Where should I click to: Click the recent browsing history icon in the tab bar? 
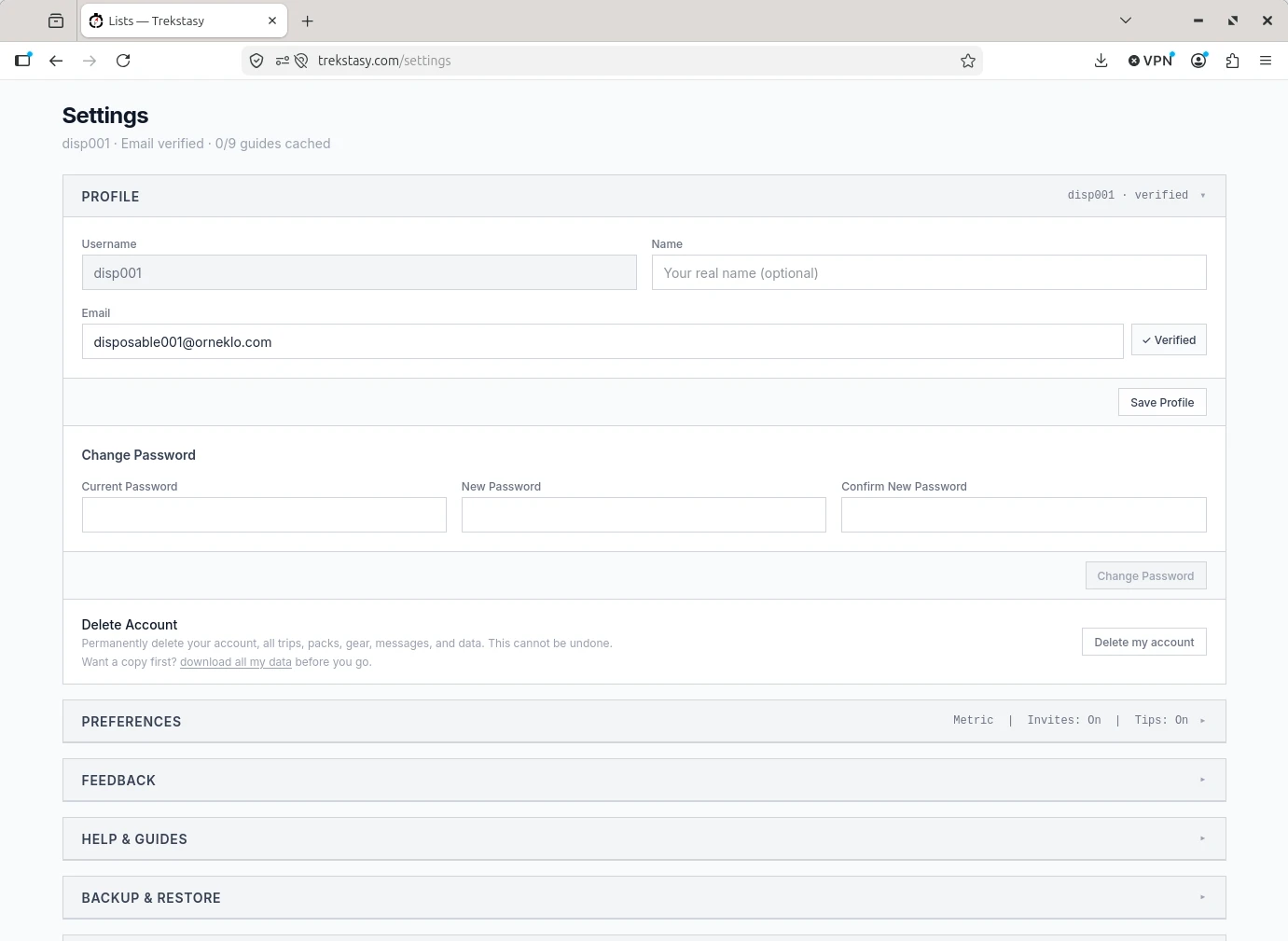tap(56, 21)
